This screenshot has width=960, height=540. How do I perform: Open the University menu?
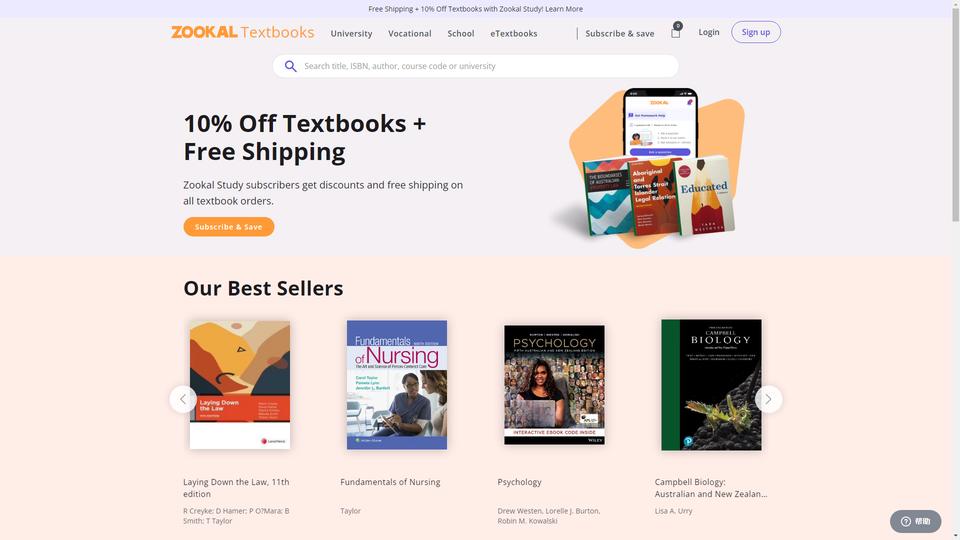(351, 34)
